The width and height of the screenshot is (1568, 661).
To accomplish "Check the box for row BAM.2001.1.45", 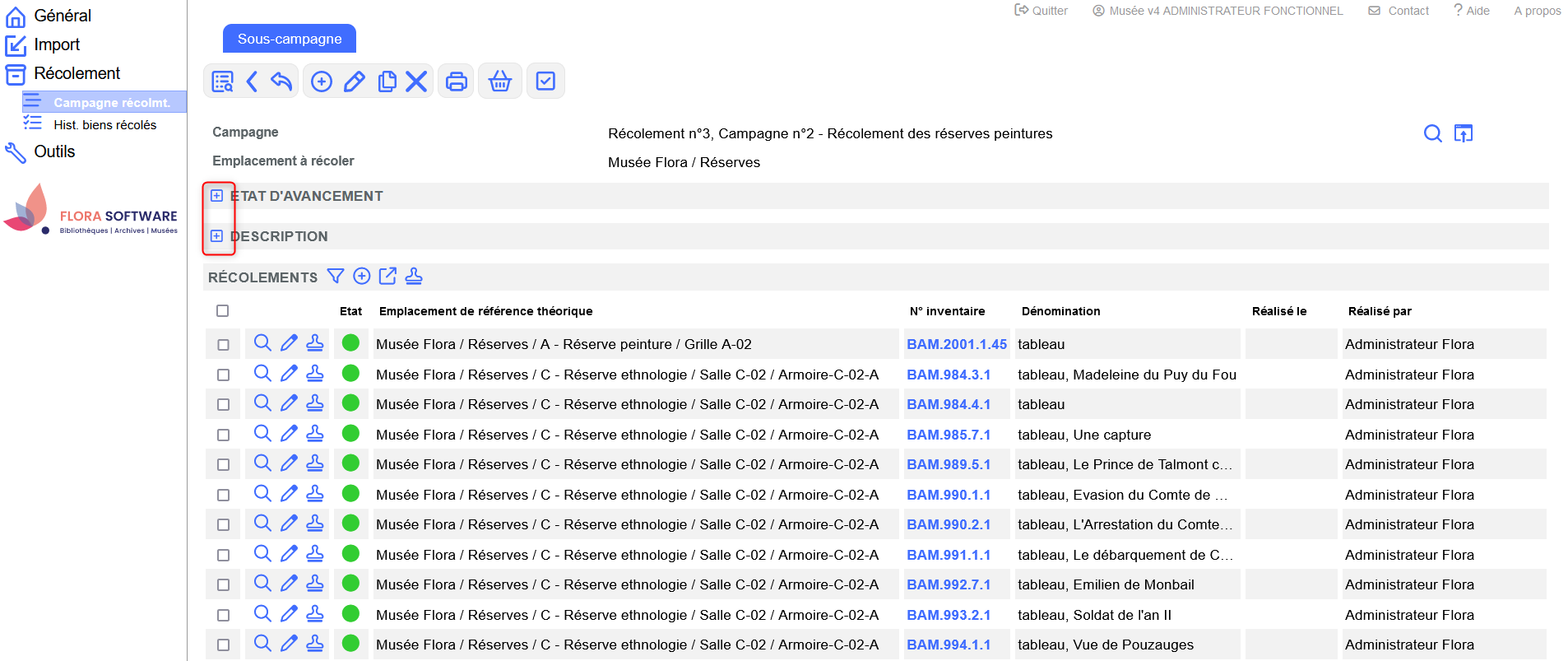I will 223,345.
